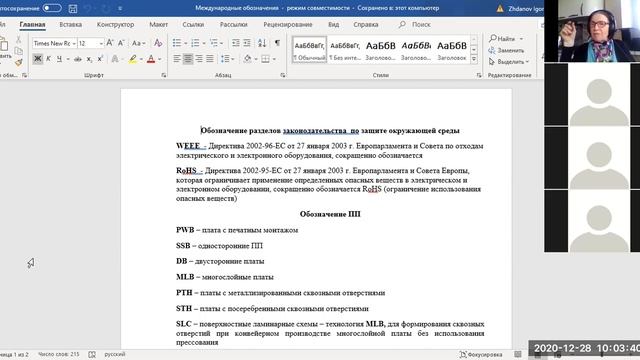The width and height of the screenshot is (640, 360).
Task: Open the Главная ribbon tab
Action: point(32,24)
